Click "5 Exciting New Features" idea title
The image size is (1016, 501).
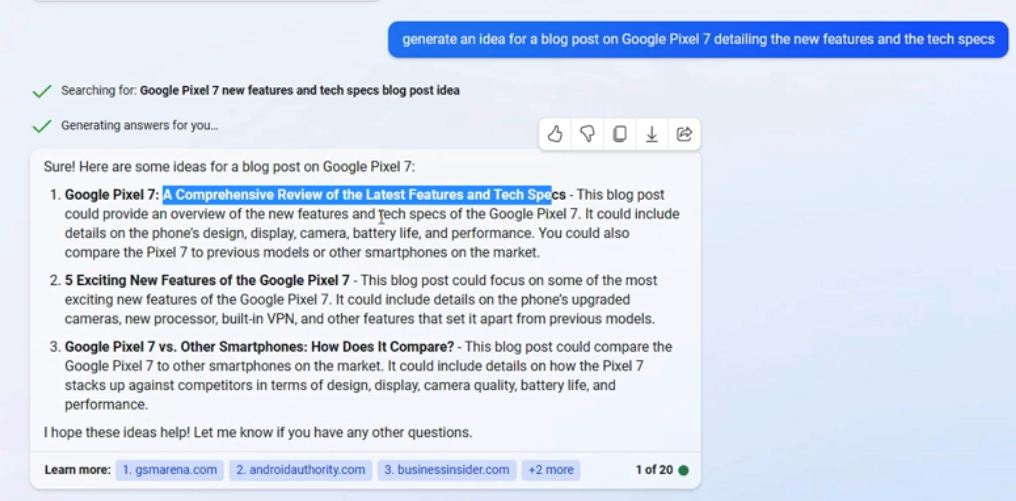207,281
